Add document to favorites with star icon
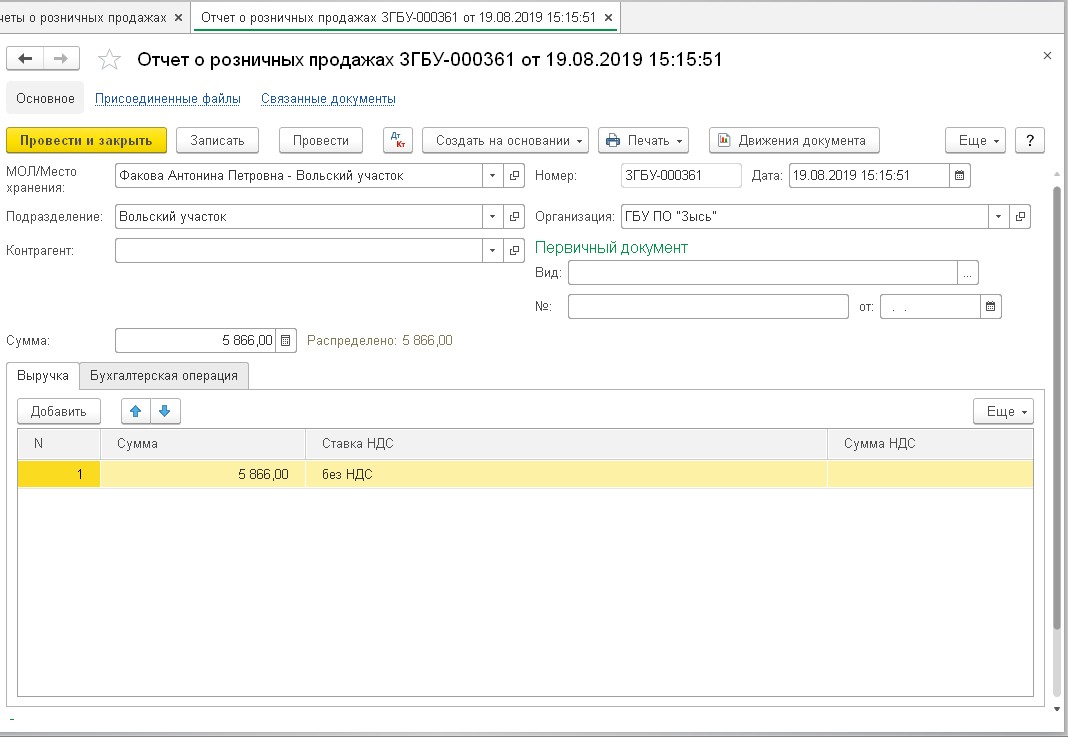The width and height of the screenshot is (1068, 737). click(109, 60)
